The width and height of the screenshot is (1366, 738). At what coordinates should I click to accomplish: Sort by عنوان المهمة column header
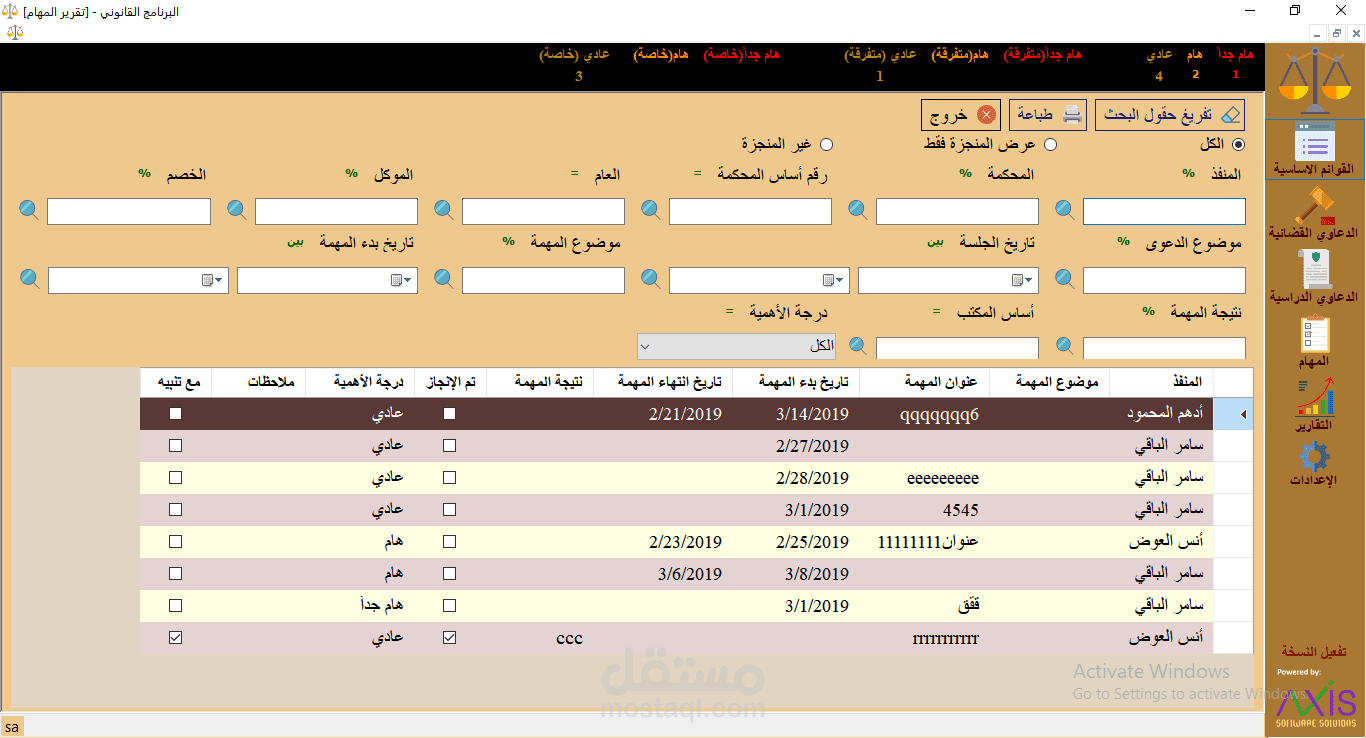click(925, 381)
